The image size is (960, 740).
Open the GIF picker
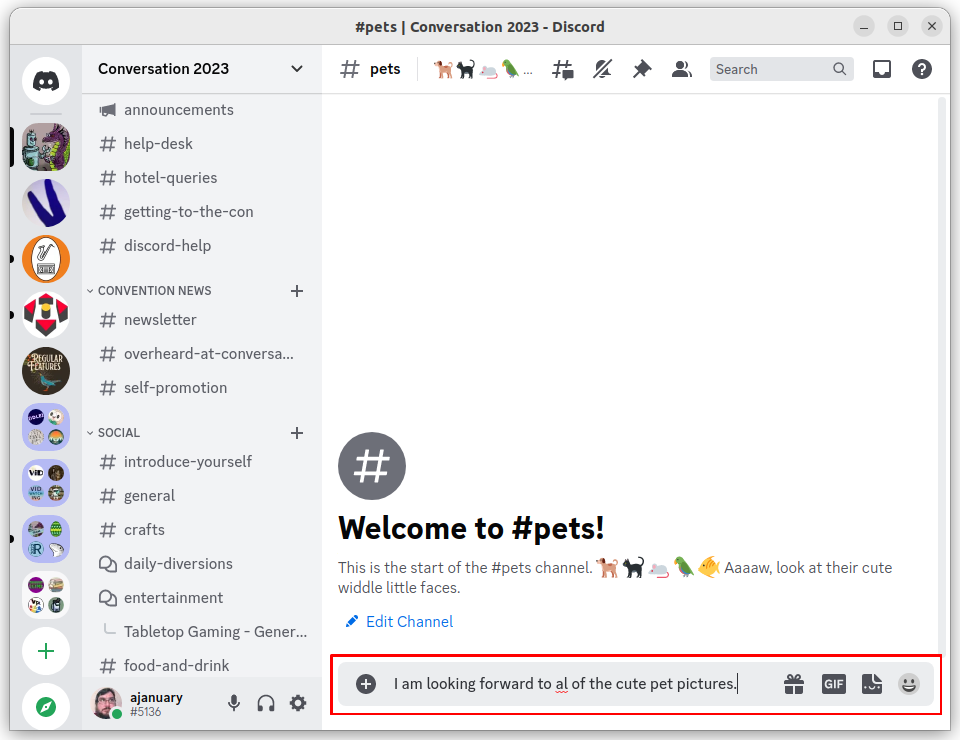[833, 684]
